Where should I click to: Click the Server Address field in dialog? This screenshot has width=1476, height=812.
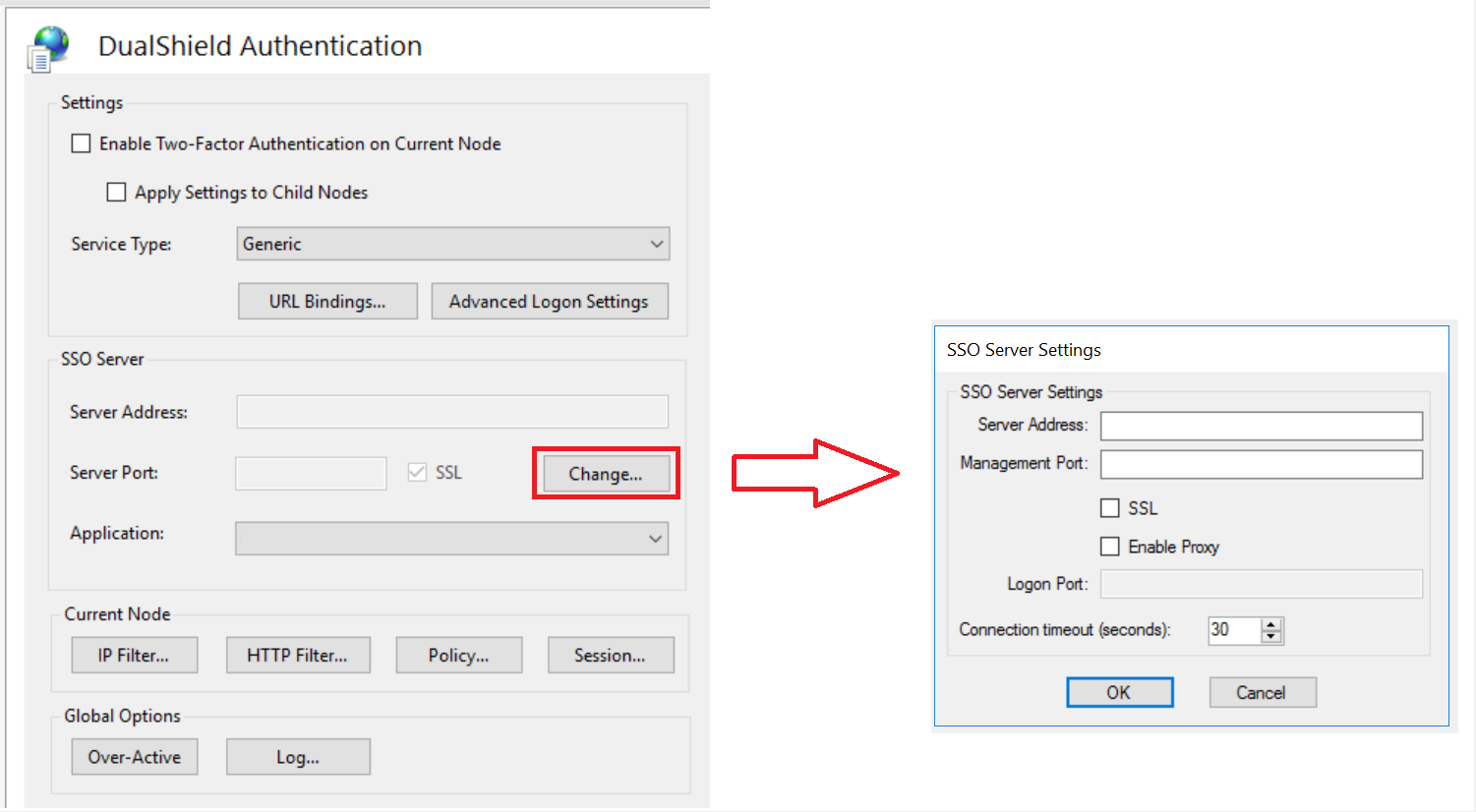pos(1261,426)
